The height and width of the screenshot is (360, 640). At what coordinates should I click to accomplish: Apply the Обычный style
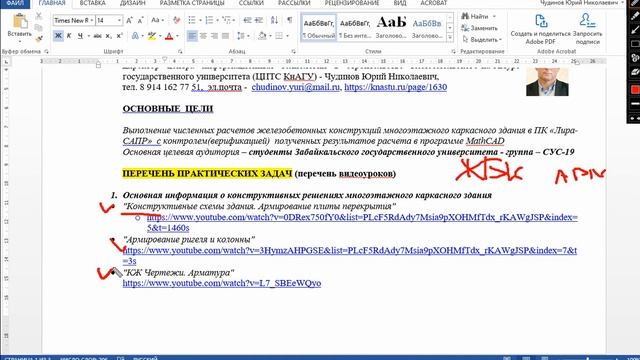click(318, 28)
